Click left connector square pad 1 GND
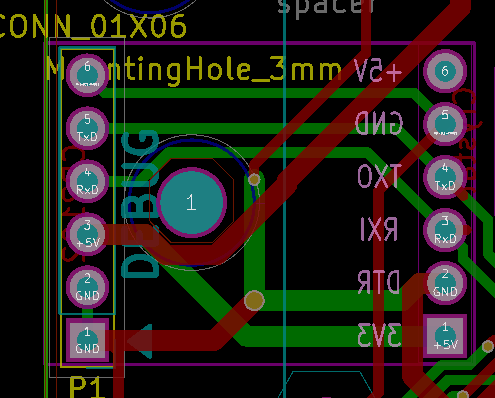Viewport: 495px width, 398px height. [87, 340]
